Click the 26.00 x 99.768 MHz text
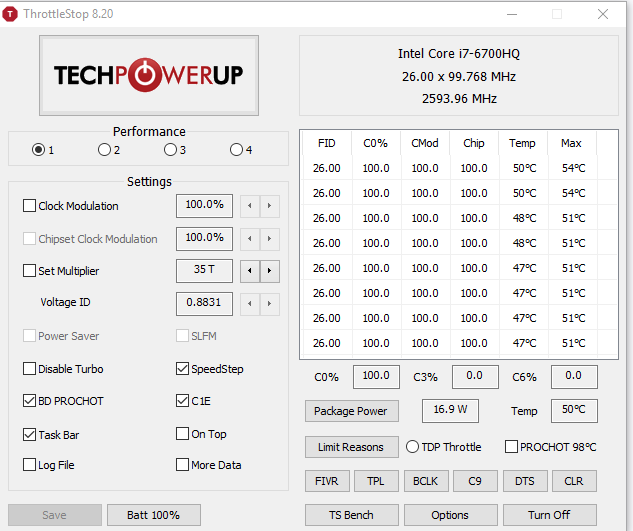 (x=459, y=76)
